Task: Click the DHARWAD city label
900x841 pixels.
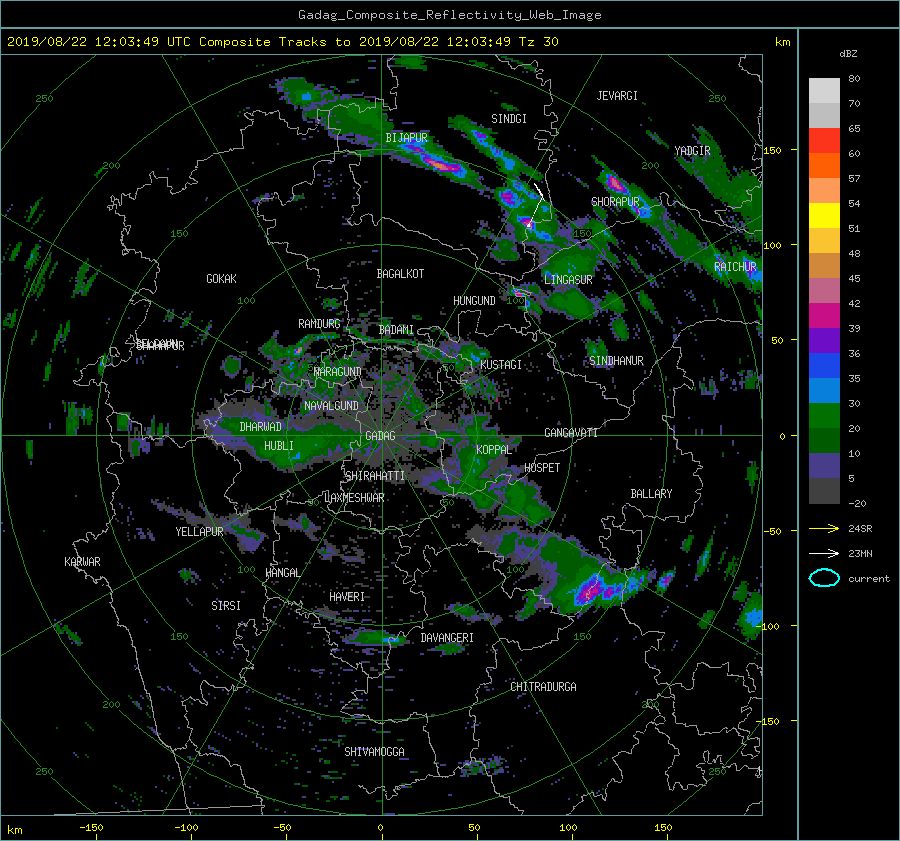Action: [x=261, y=427]
